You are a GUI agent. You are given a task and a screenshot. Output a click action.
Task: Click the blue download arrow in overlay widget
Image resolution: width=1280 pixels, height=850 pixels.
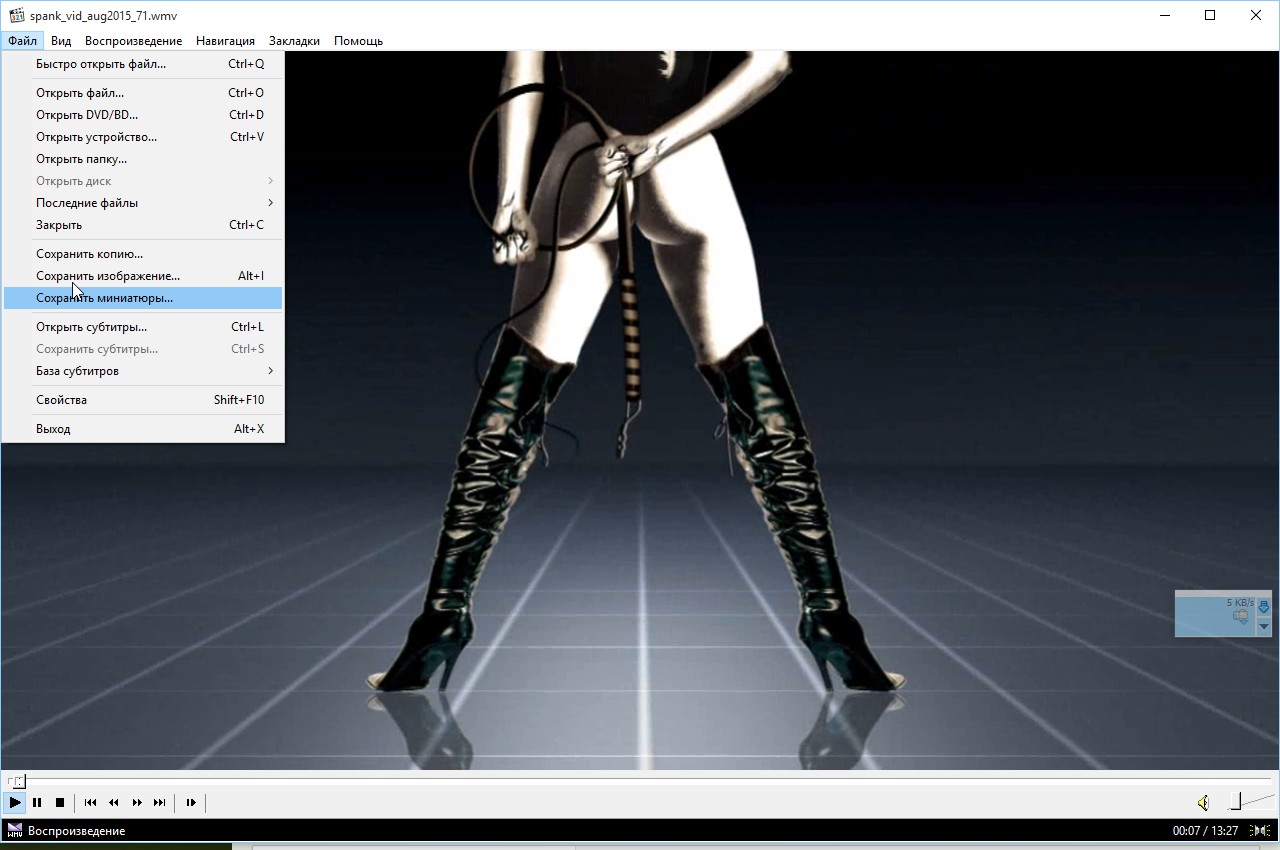[x=1263, y=607]
